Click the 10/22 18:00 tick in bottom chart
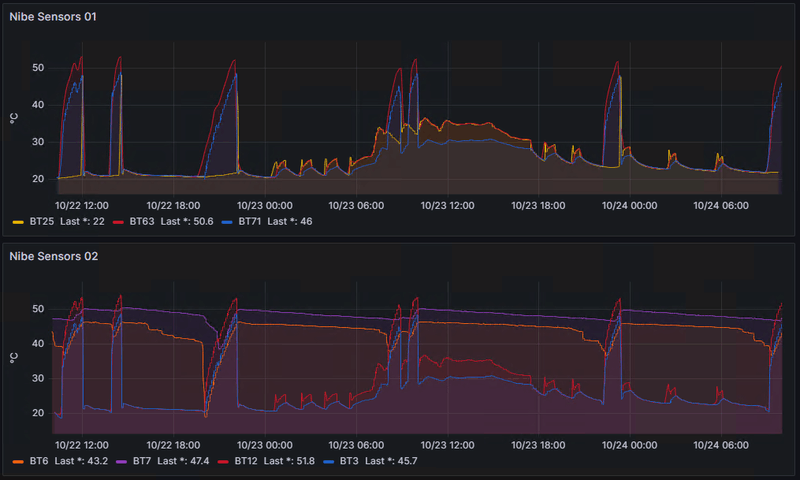800x480 pixels. pos(173,445)
